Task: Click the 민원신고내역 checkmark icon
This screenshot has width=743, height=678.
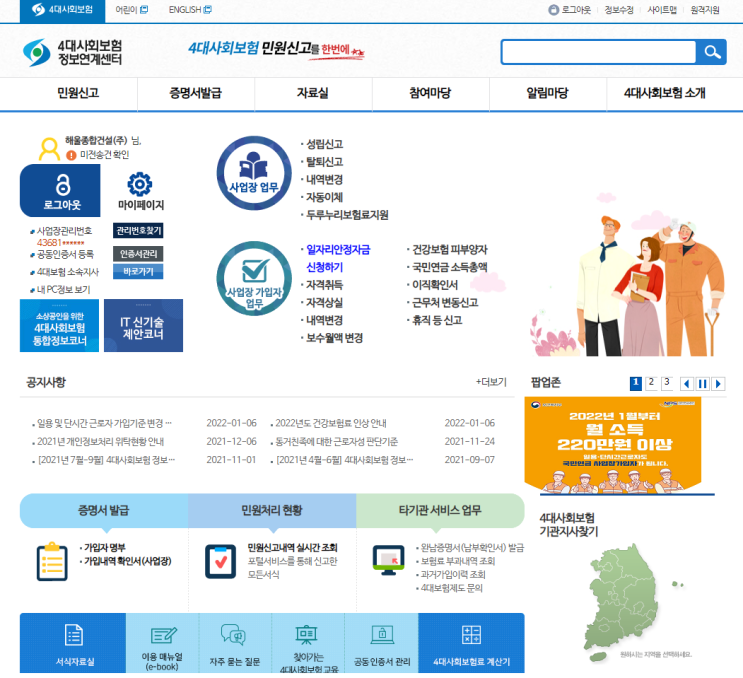Action: coord(220,561)
